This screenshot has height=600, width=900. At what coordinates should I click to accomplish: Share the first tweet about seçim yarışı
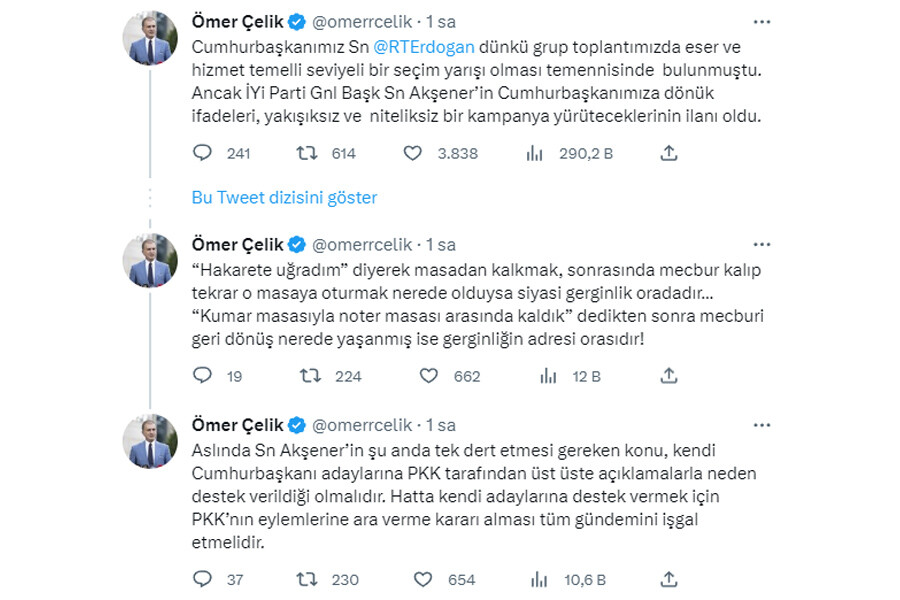(670, 153)
